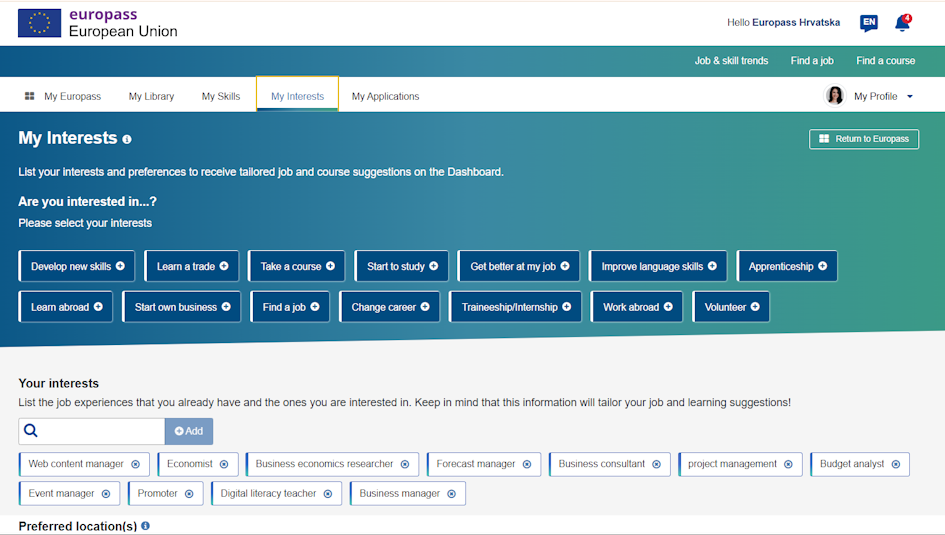945x535 pixels.
Task: Open the EN language selector icon
Action: pyautogui.click(x=868, y=23)
